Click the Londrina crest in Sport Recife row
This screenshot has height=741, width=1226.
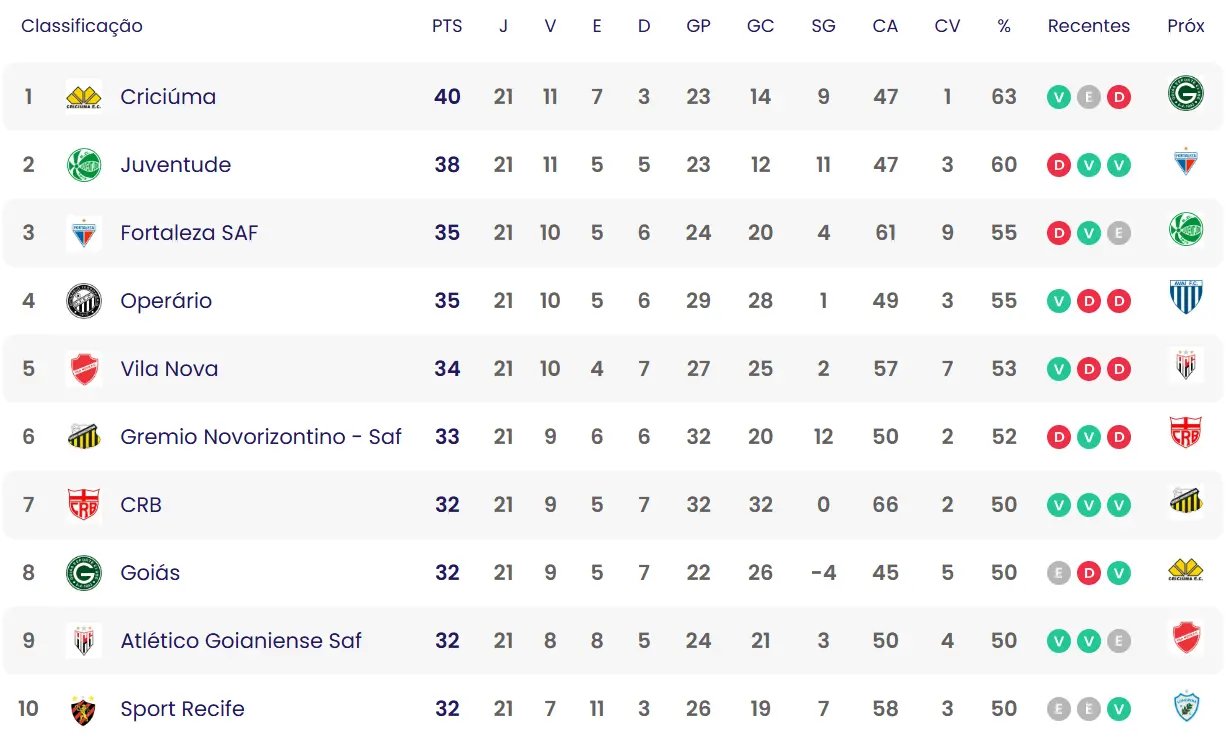point(1185,706)
